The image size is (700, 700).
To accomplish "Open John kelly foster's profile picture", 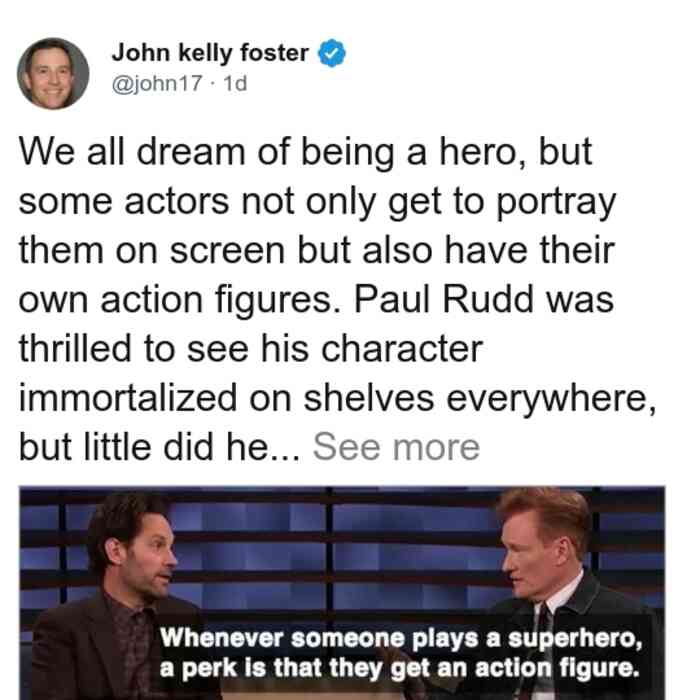I will [53, 74].
